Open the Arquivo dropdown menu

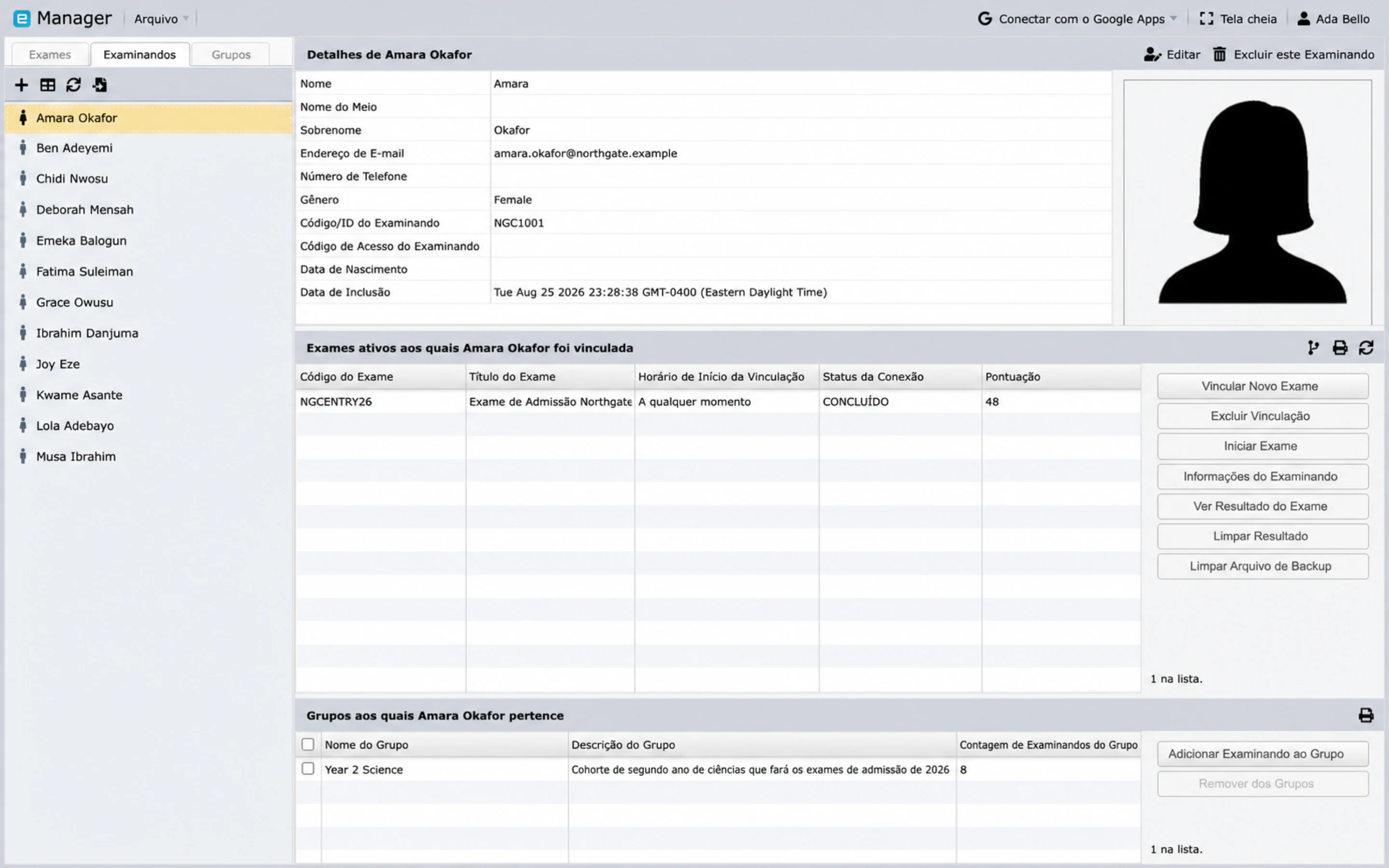pyautogui.click(x=161, y=19)
